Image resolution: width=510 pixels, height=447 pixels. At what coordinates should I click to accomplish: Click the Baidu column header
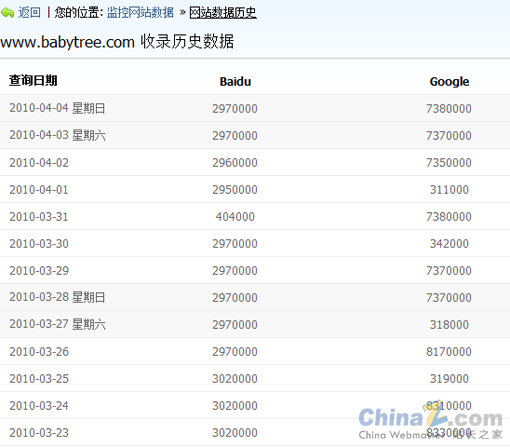click(235, 82)
